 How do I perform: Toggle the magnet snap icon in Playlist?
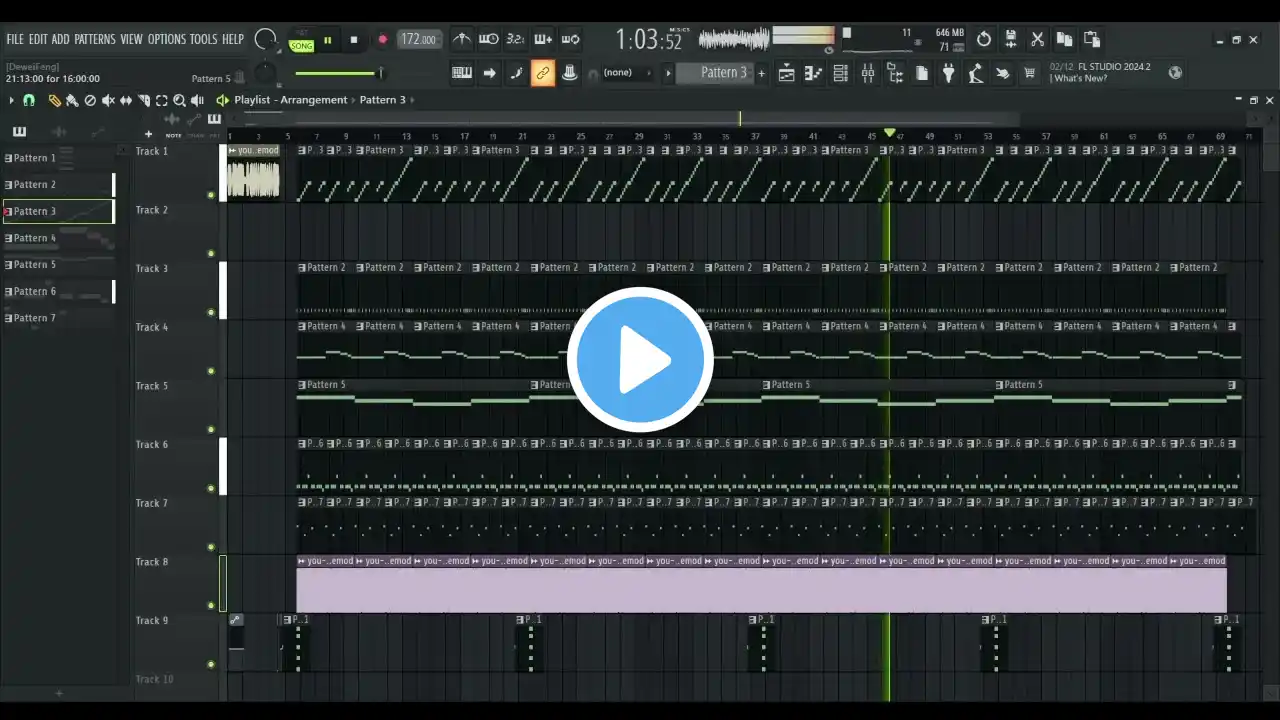pyautogui.click(x=29, y=100)
